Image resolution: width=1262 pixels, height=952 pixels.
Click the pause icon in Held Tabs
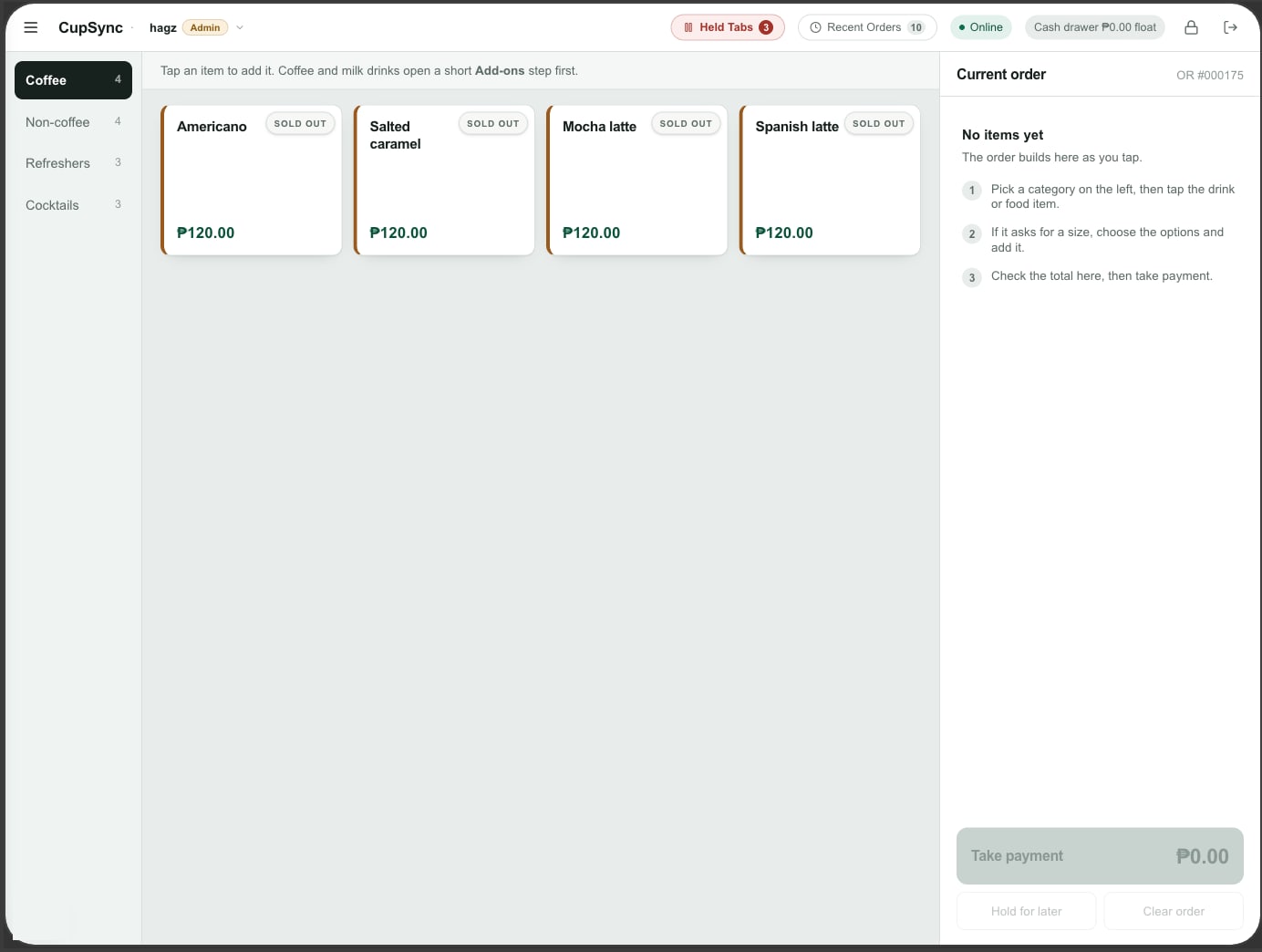[688, 27]
